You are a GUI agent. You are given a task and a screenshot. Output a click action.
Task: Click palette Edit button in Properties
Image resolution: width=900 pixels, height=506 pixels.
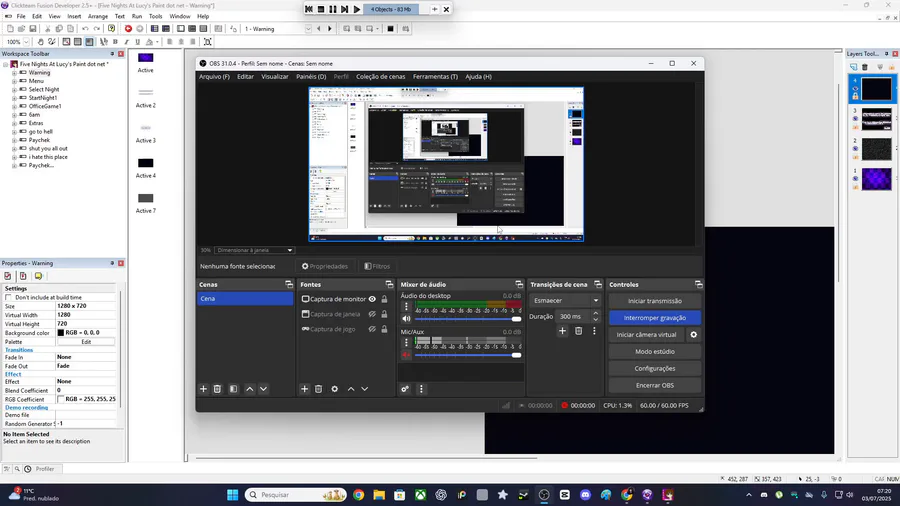coord(86,342)
